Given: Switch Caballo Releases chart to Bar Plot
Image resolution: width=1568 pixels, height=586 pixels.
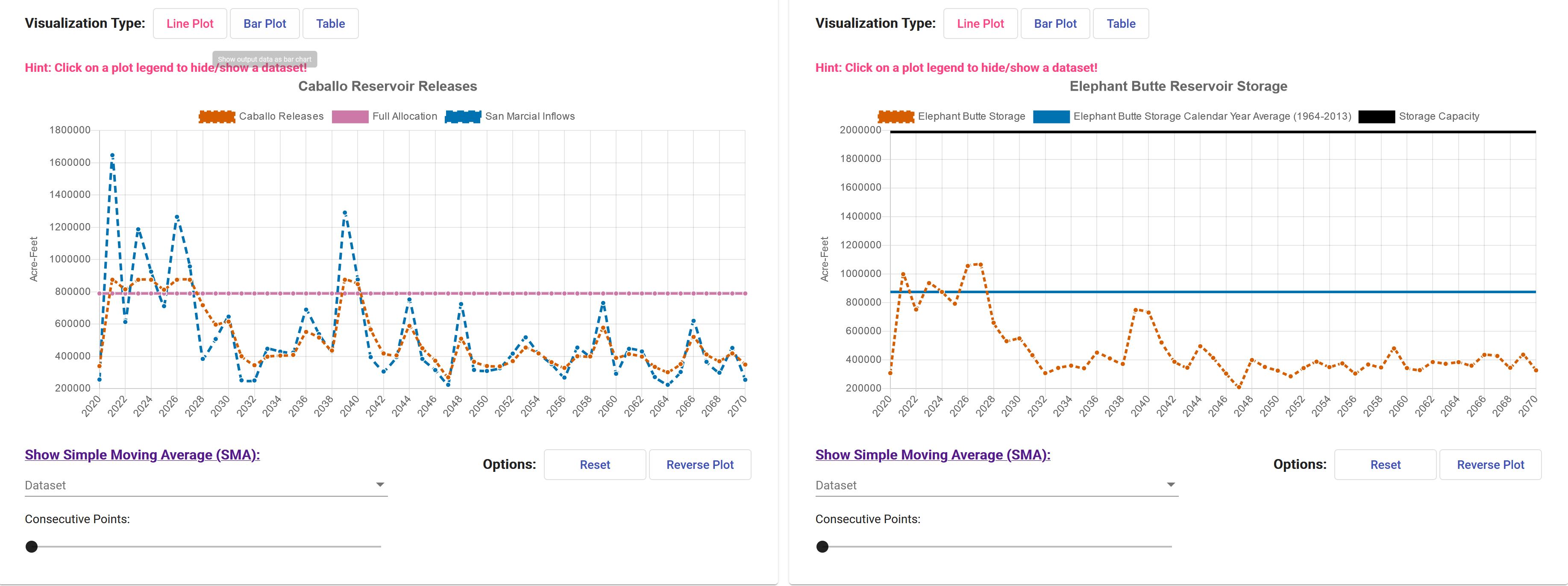Looking at the screenshot, I should click(x=265, y=24).
